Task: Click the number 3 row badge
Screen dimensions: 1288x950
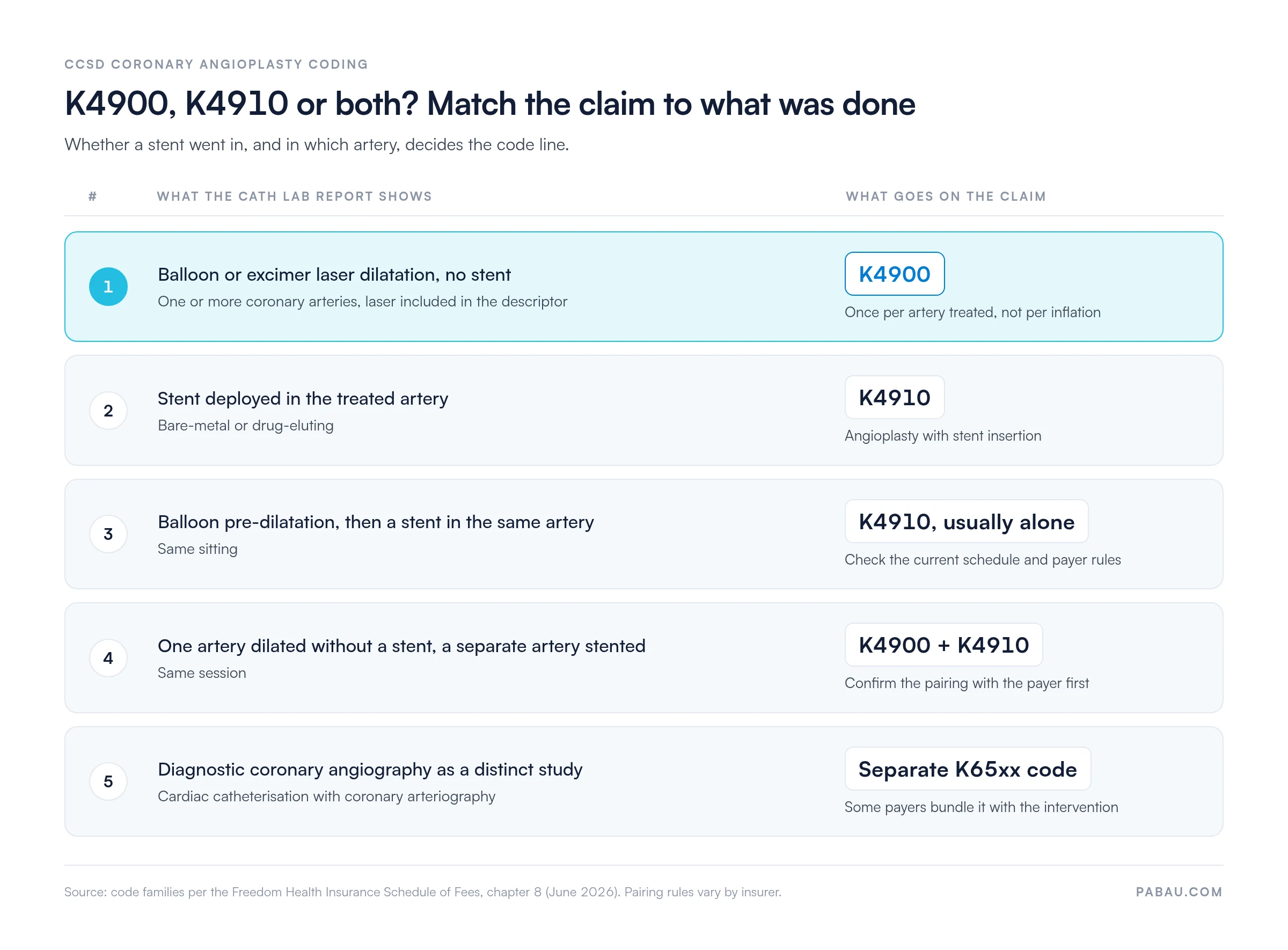Action: pyautogui.click(x=108, y=534)
